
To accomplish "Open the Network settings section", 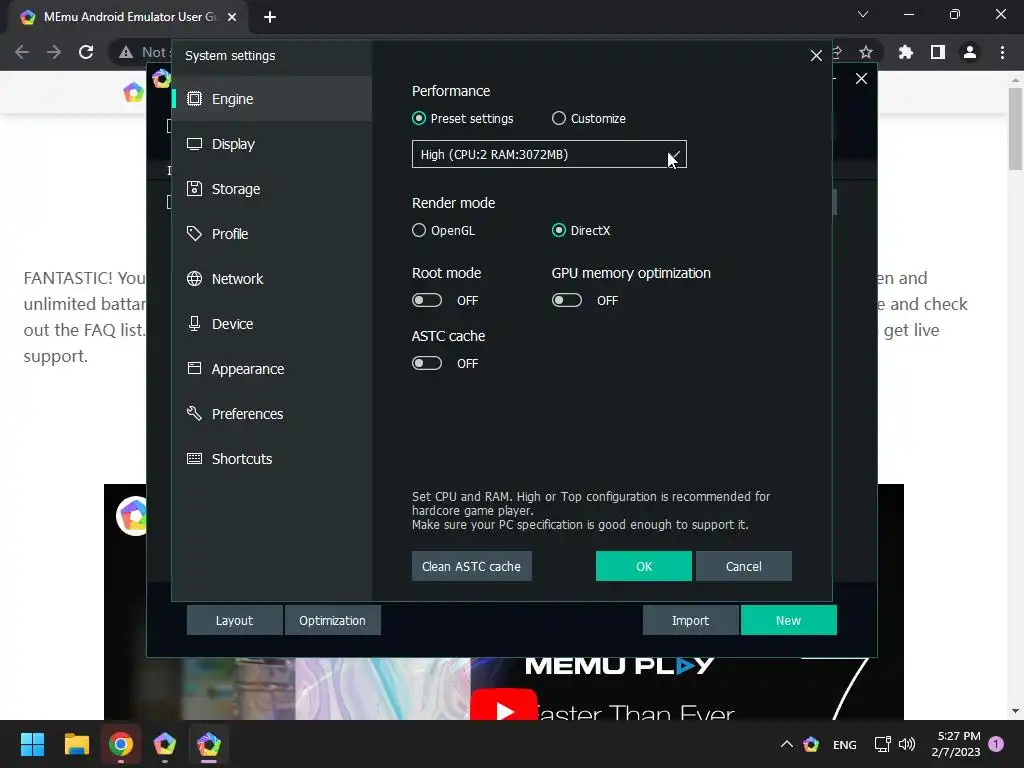I will click(272, 279).
